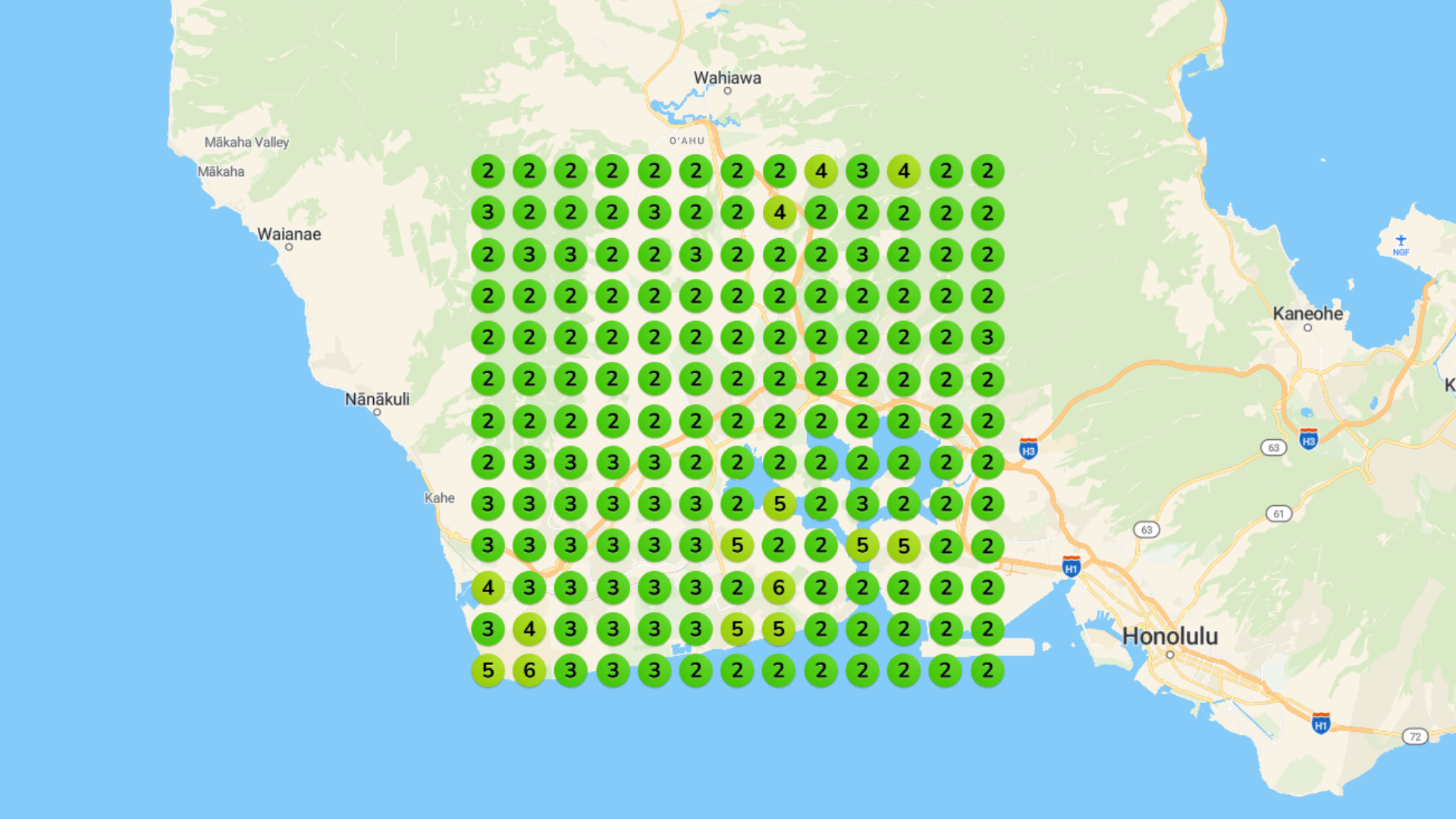Click the Kaneohe town label
The image size is (1456, 819).
pos(1307,313)
